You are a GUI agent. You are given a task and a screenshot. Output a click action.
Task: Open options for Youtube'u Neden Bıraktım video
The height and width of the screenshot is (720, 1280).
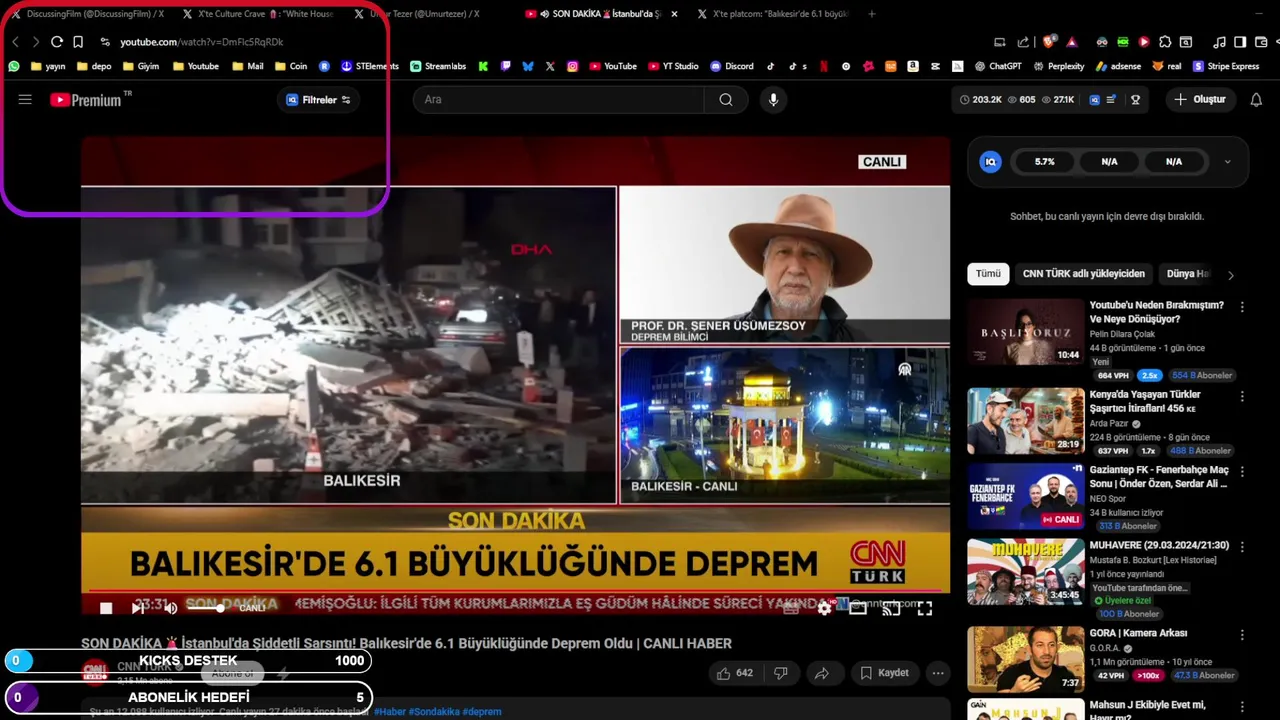(1242, 307)
